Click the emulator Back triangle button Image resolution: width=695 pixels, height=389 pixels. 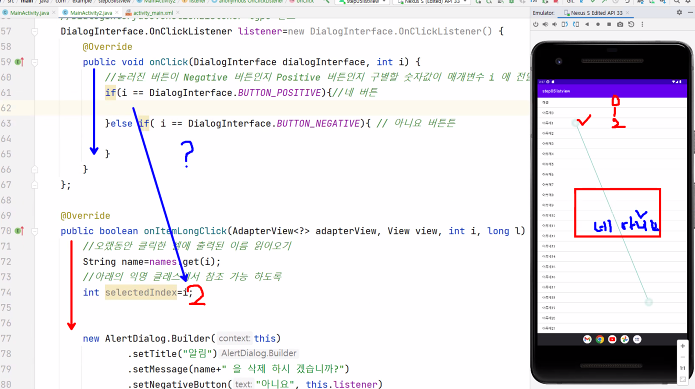click(x=587, y=24)
